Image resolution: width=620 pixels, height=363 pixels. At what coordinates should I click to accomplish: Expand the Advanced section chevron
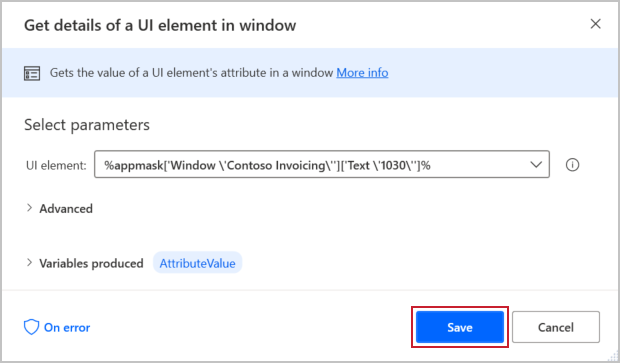[29, 208]
